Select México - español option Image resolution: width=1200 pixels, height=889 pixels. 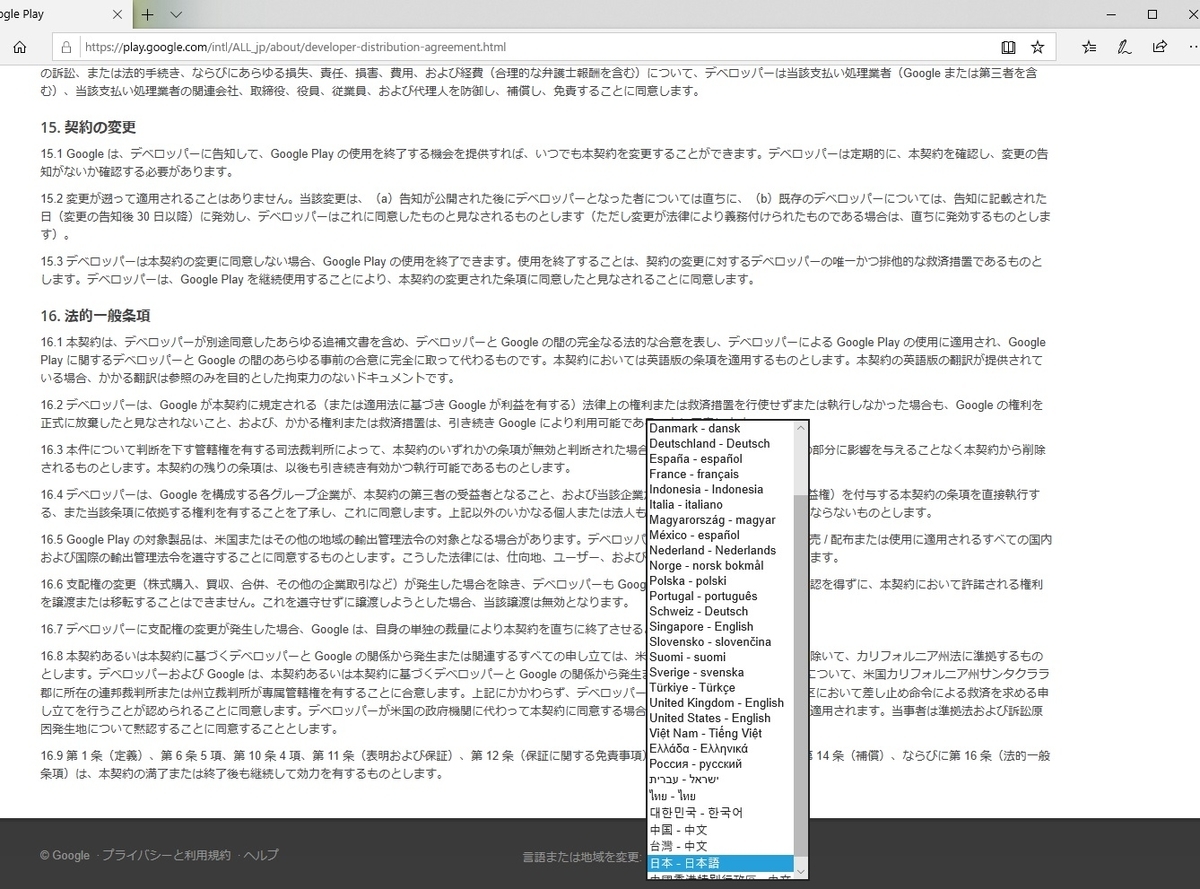tap(720, 535)
